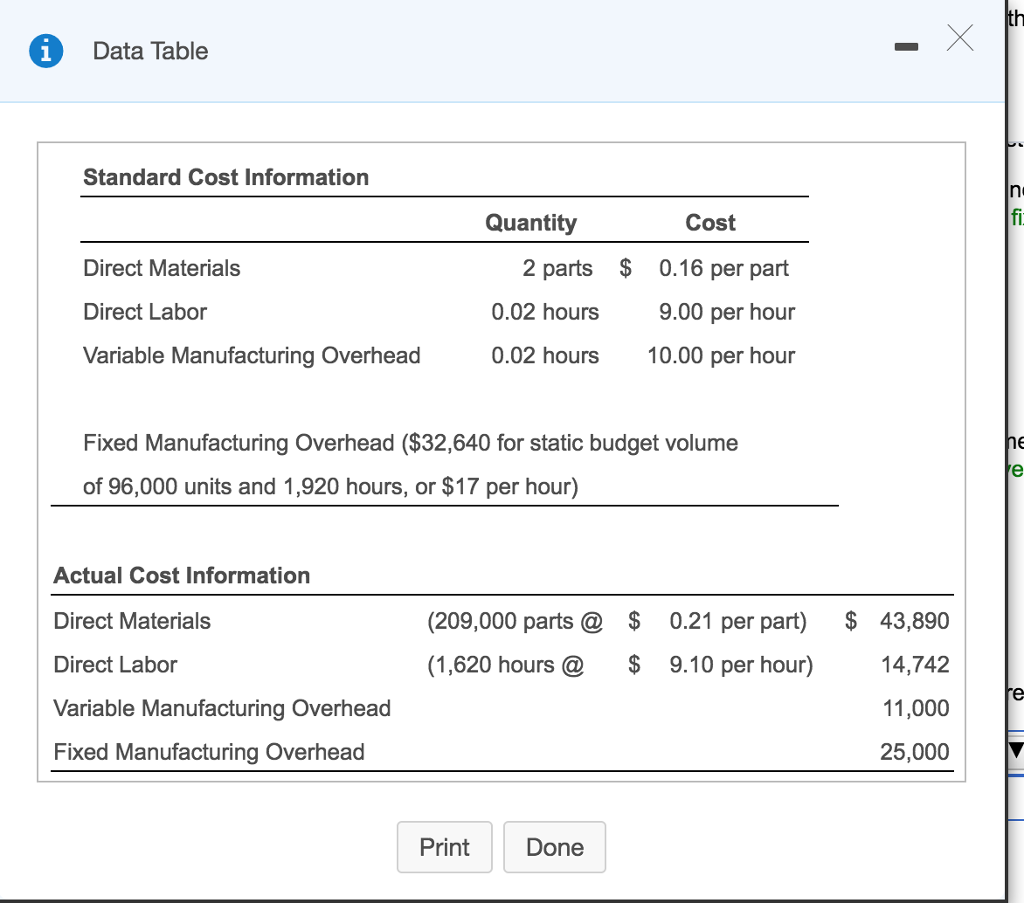Click the blue info icon
The image size is (1024, 903).
tap(47, 50)
